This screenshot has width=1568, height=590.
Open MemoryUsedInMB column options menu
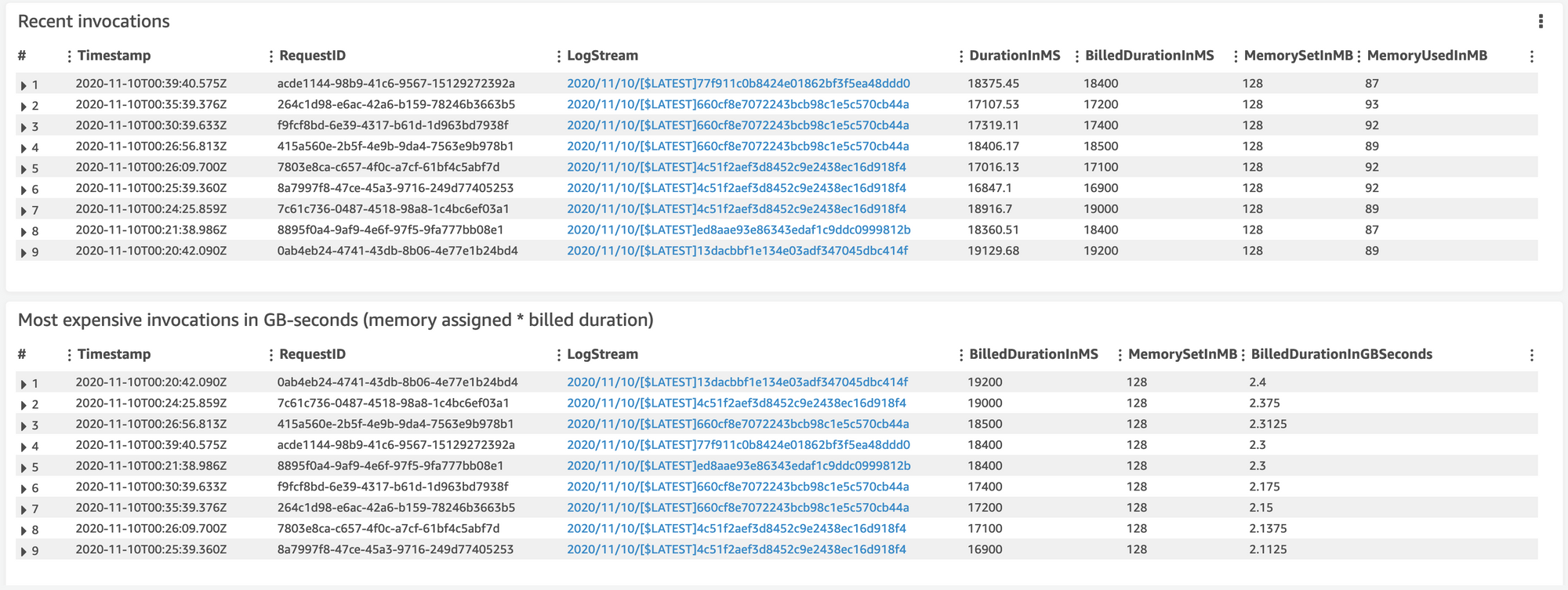click(x=1531, y=56)
